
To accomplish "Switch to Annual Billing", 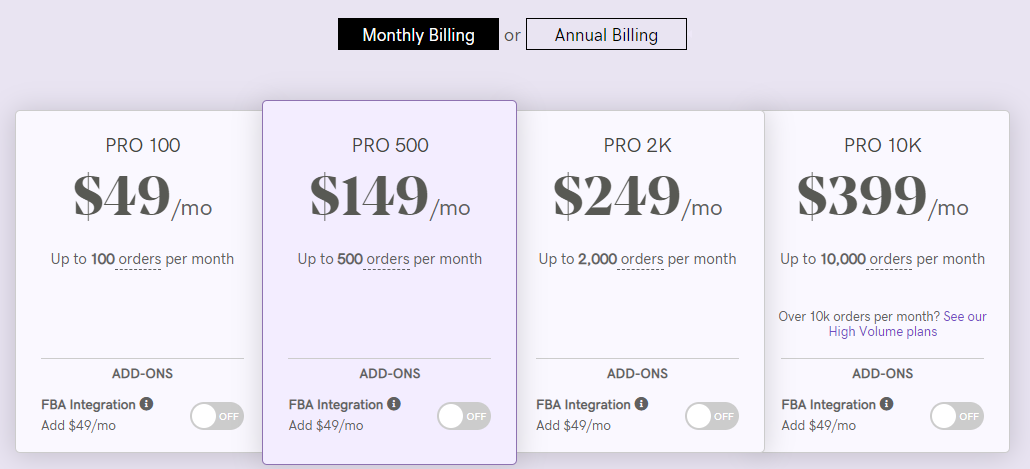I will tap(606, 35).
